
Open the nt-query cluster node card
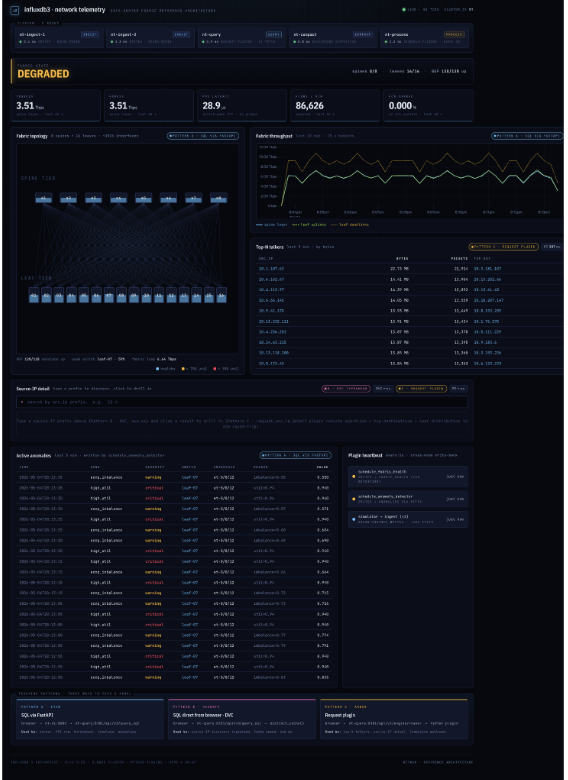pyautogui.click(x=241, y=38)
